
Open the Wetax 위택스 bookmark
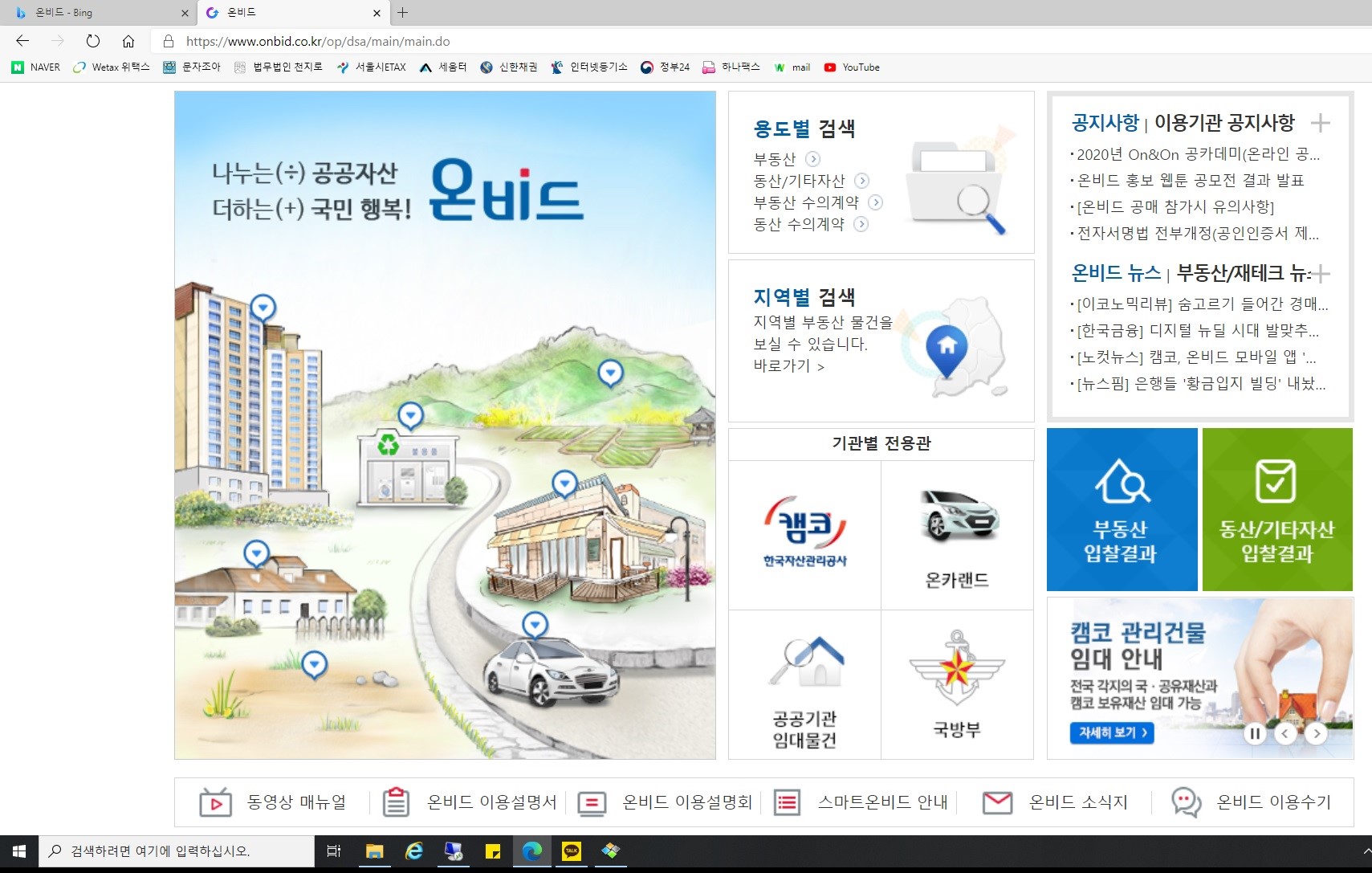pos(112,67)
